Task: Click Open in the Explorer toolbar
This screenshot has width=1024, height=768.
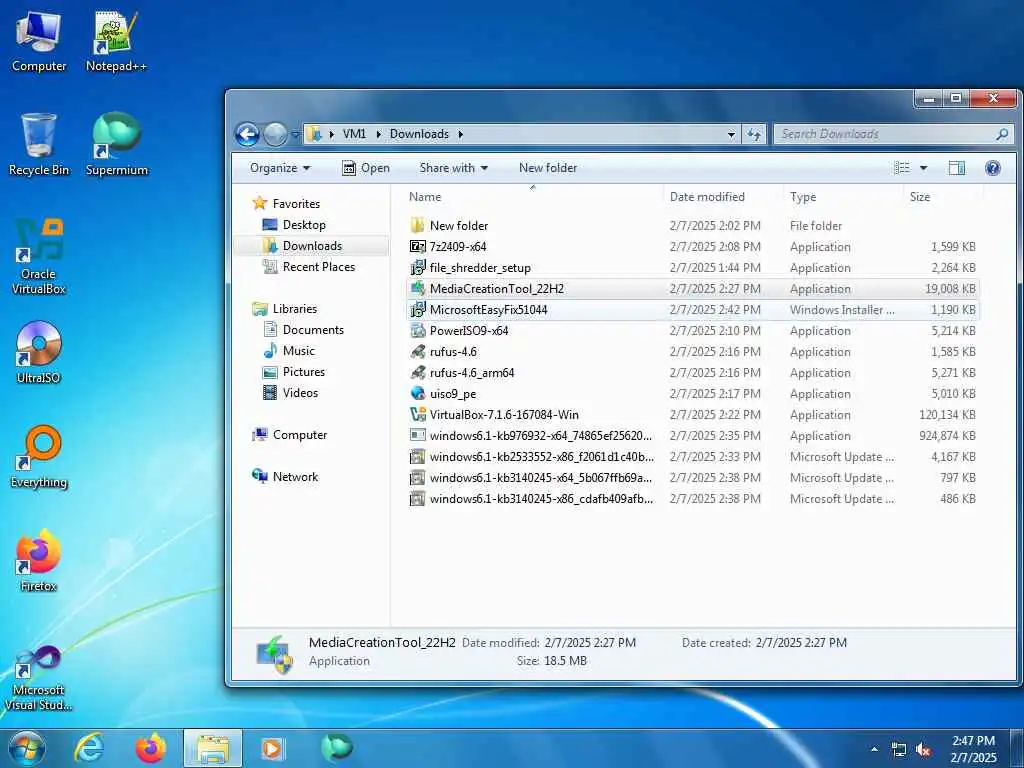Action: coord(366,168)
